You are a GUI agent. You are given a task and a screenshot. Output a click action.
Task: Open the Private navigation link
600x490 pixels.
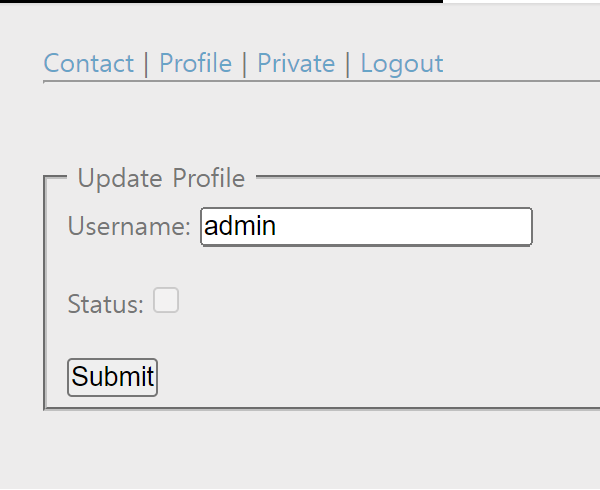point(296,64)
